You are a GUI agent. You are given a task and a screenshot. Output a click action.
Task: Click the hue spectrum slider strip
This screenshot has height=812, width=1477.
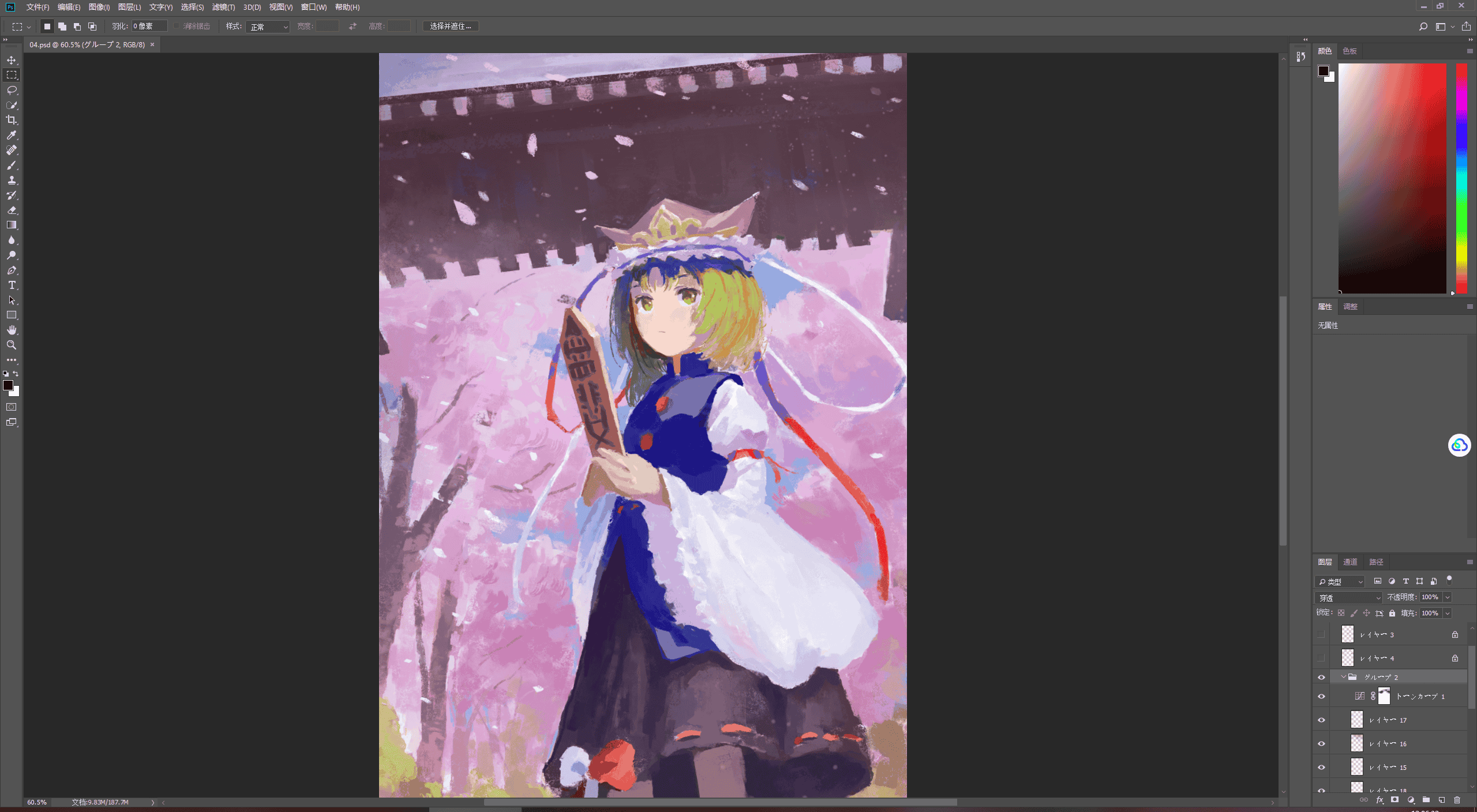coord(1461,178)
